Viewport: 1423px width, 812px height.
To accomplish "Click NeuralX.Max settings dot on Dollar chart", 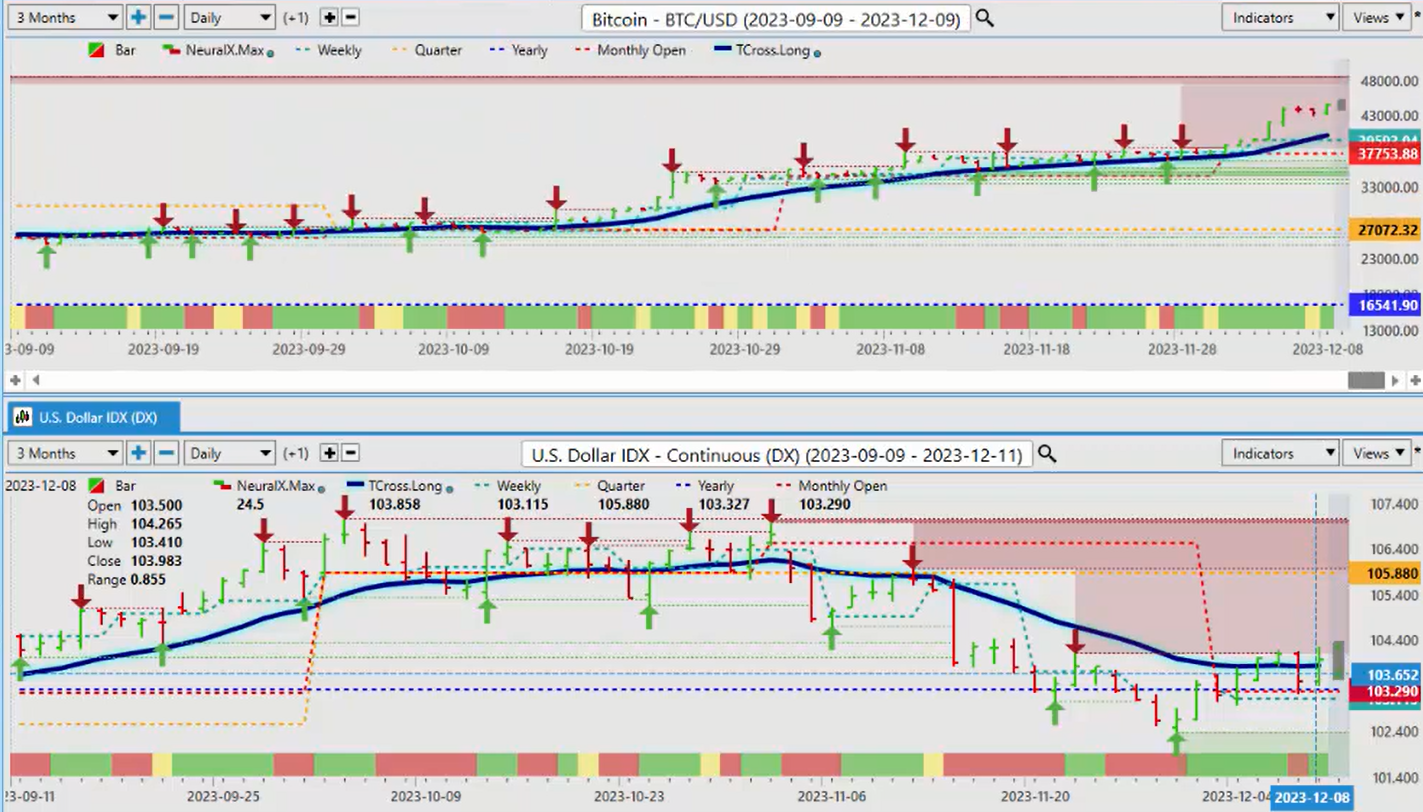I will tap(321, 488).
